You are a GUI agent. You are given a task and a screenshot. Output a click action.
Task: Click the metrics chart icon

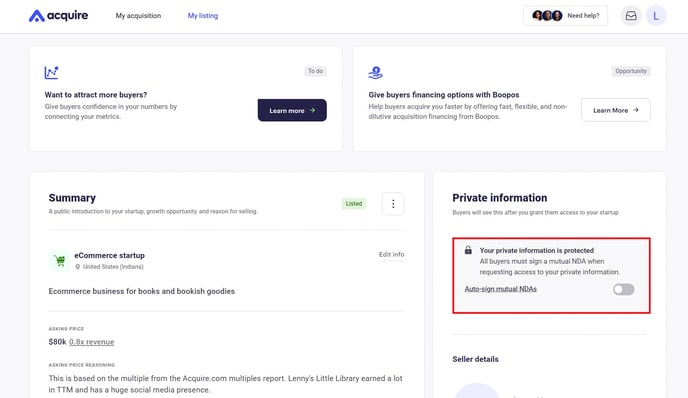point(51,72)
